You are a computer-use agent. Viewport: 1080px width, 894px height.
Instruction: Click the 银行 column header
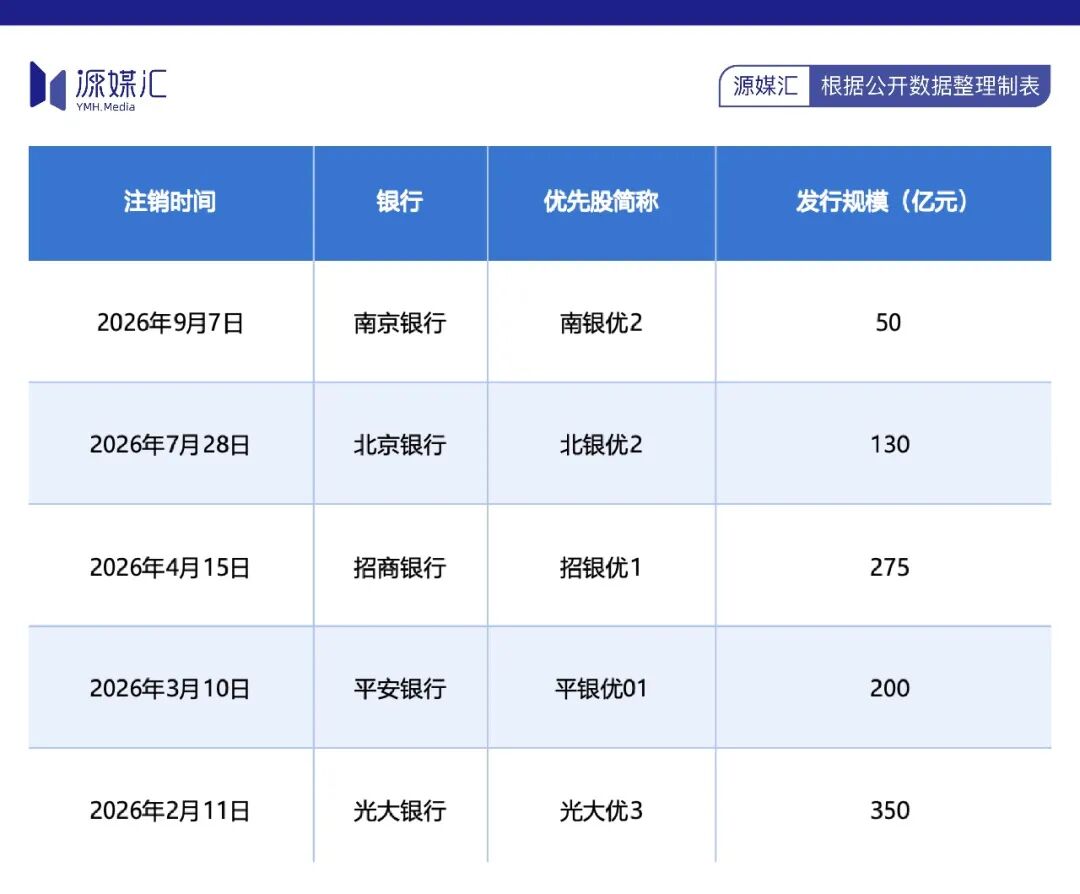pyautogui.click(x=399, y=202)
